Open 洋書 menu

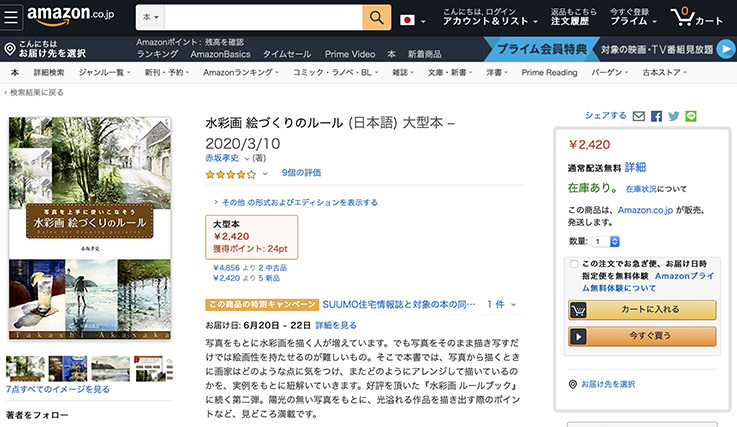[497, 72]
